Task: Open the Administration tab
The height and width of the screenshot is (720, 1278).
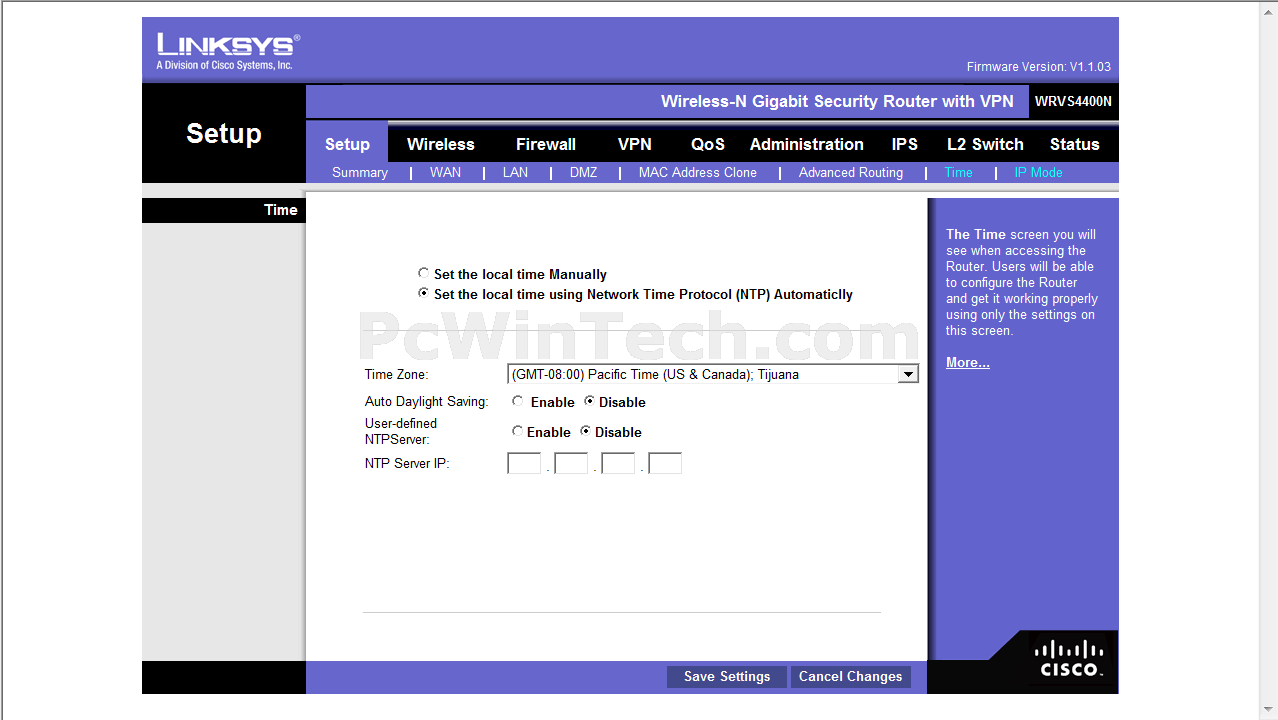Action: (807, 144)
